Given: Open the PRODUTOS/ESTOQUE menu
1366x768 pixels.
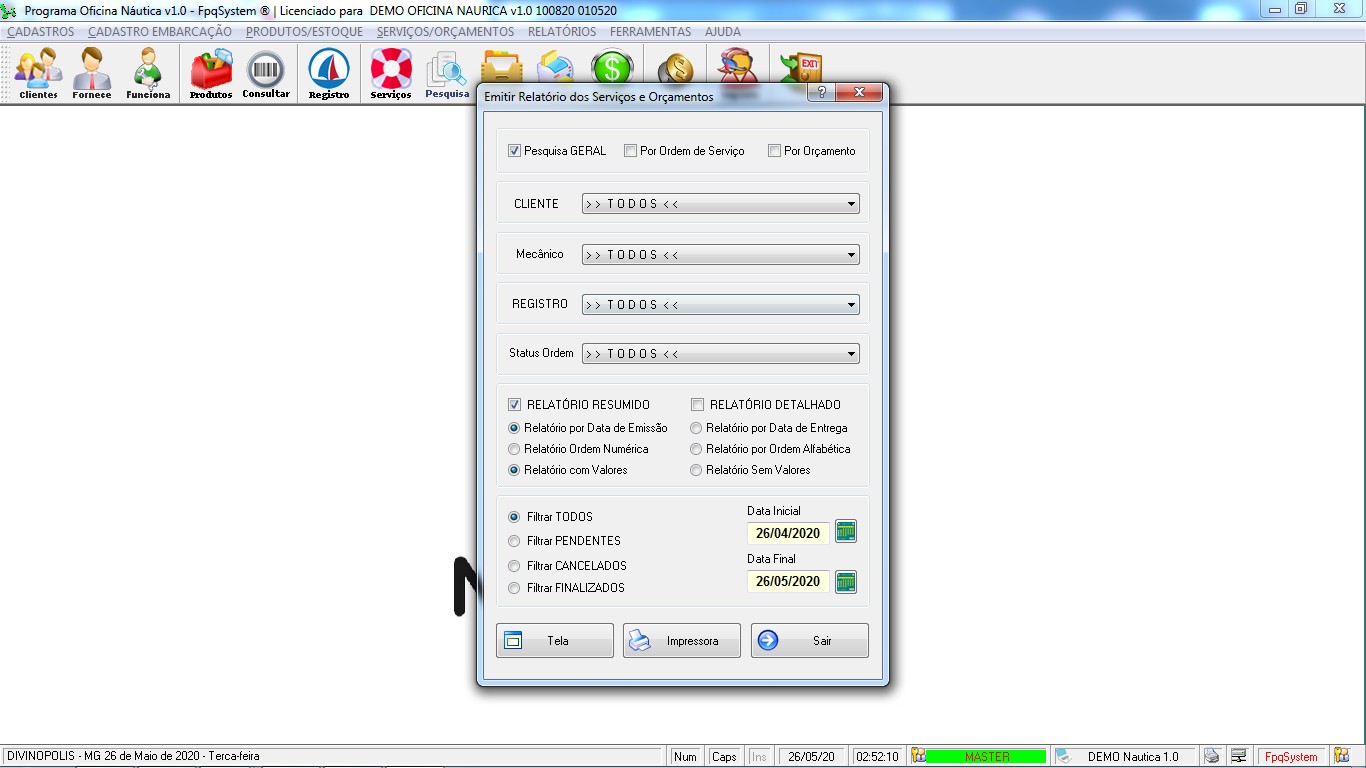Looking at the screenshot, I should 305,32.
